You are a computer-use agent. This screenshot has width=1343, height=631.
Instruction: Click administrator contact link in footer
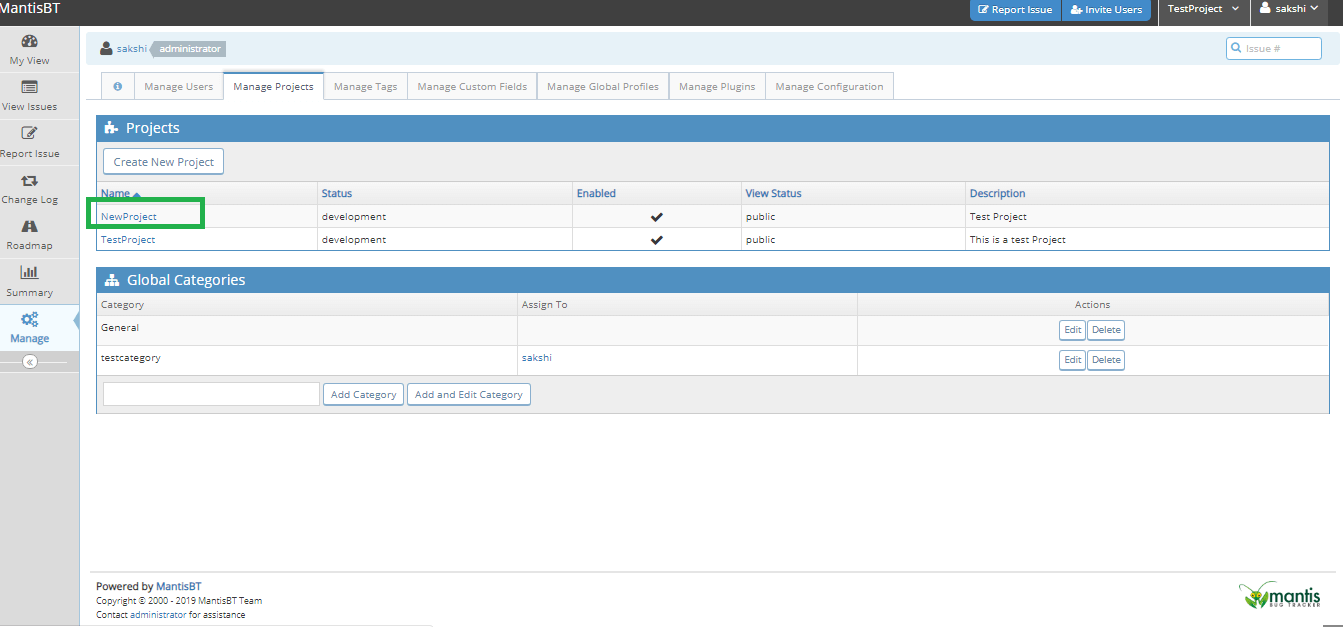coord(158,615)
